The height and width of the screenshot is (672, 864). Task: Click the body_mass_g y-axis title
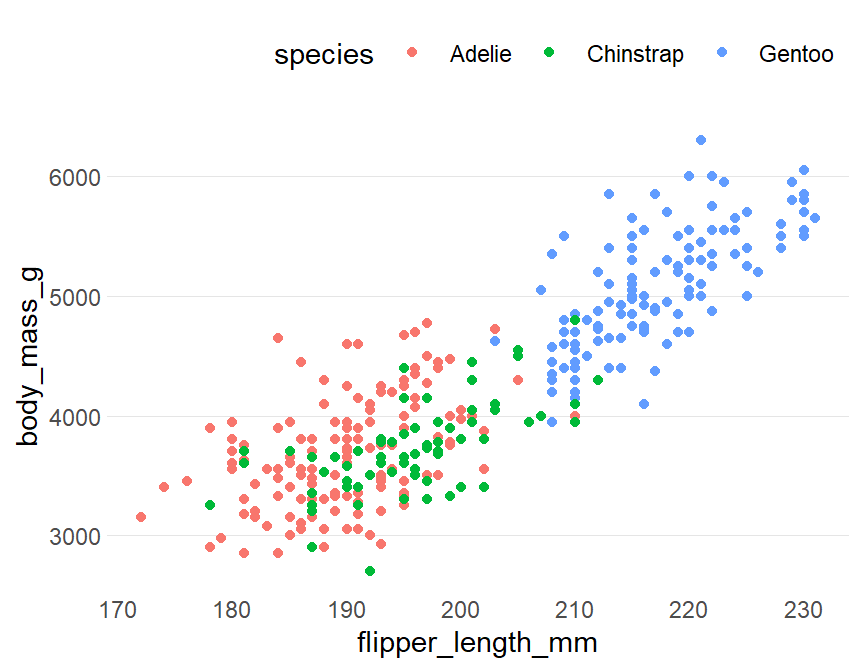pyautogui.click(x=28, y=356)
